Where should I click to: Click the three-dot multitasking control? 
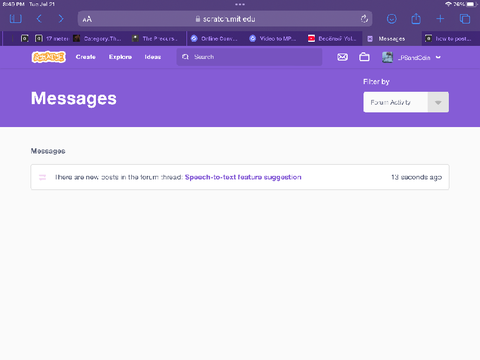pos(240,4)
